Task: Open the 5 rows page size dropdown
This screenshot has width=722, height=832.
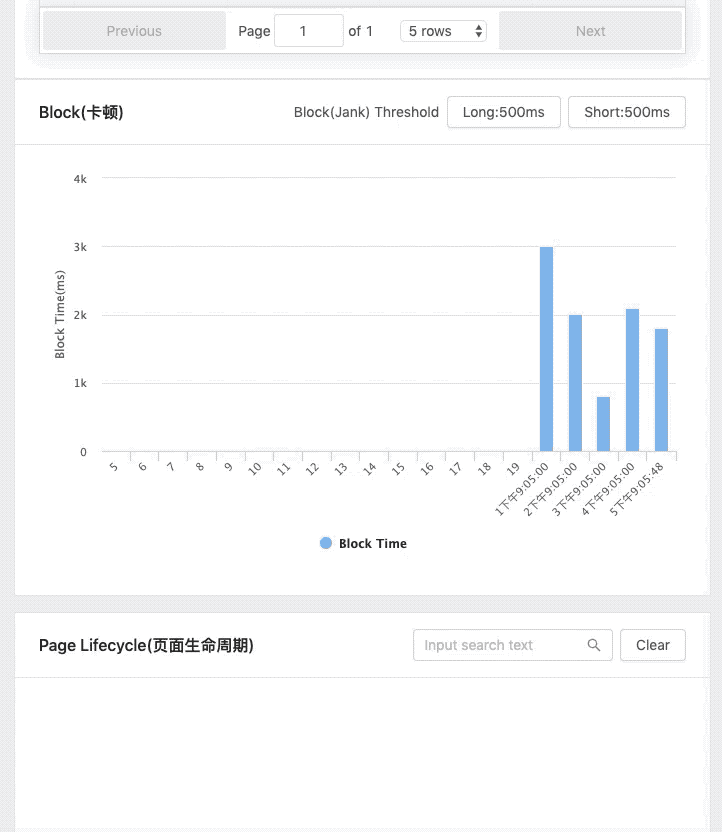Action: pyautogui.click(x=444, y=31)
